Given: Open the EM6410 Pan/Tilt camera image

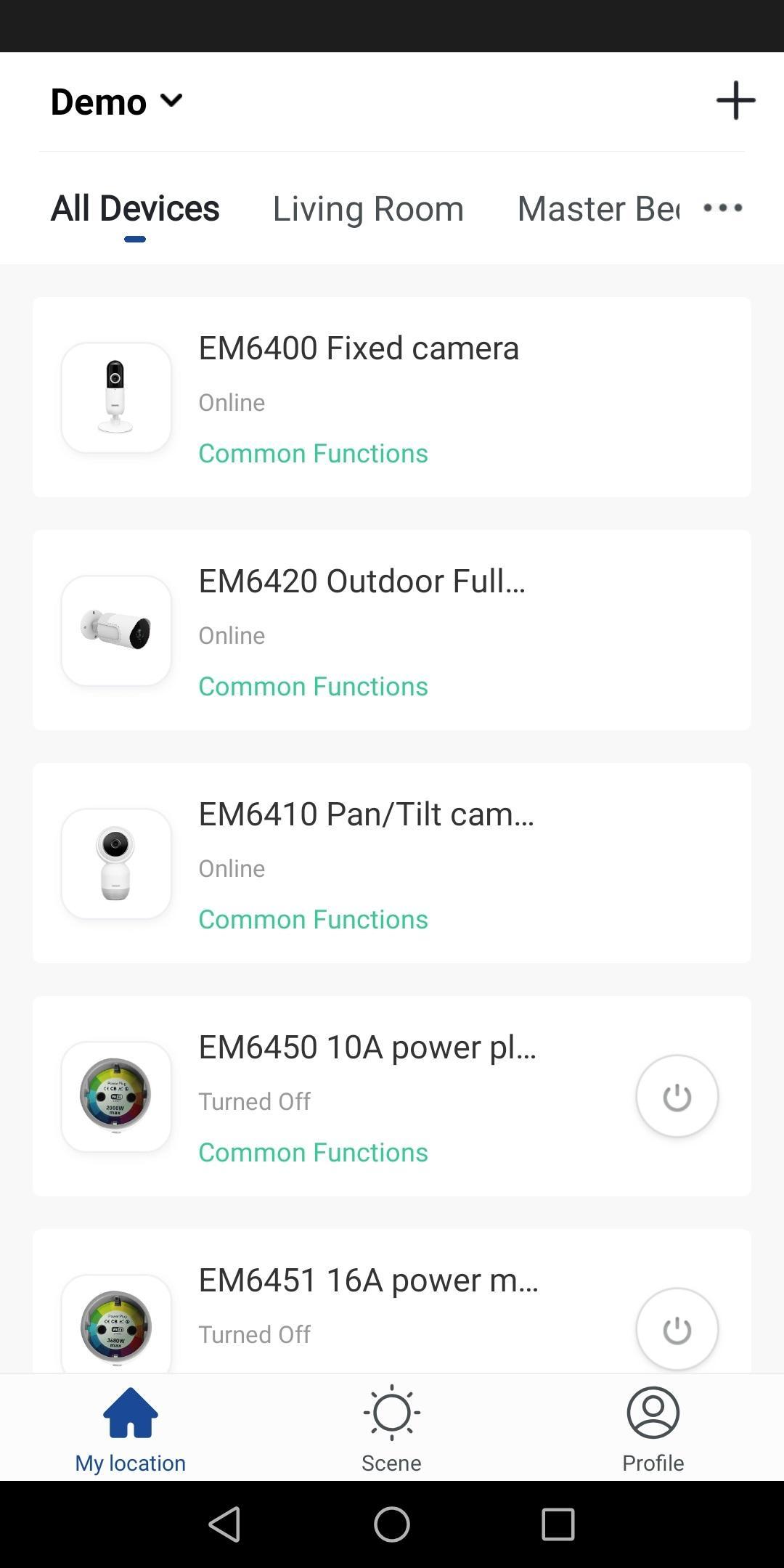Looking at the screenshot, I should [116, 864].
